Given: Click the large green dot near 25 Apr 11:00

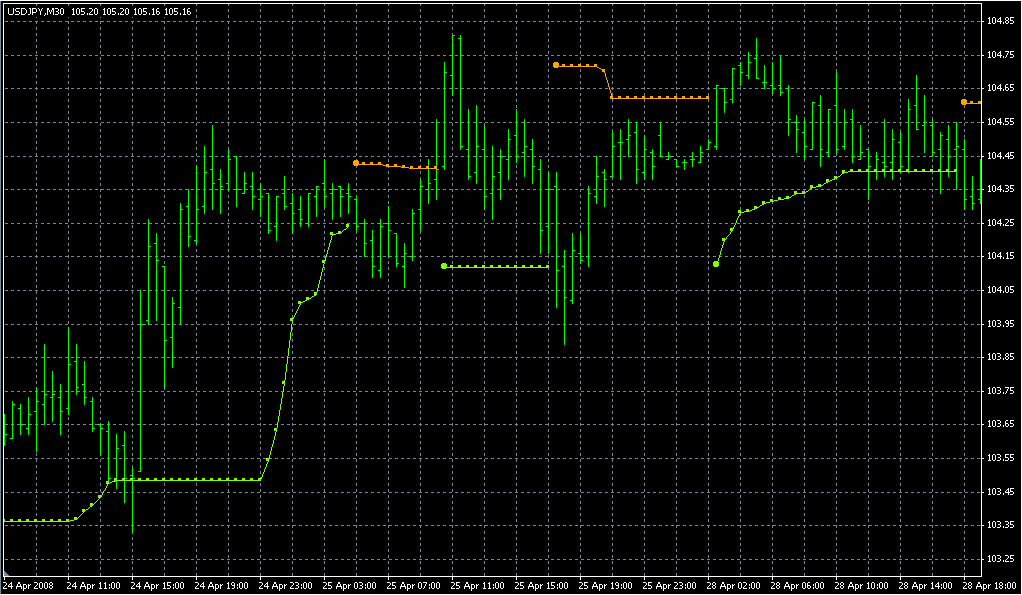Looking at the screenshot, I should pos(444,266).
